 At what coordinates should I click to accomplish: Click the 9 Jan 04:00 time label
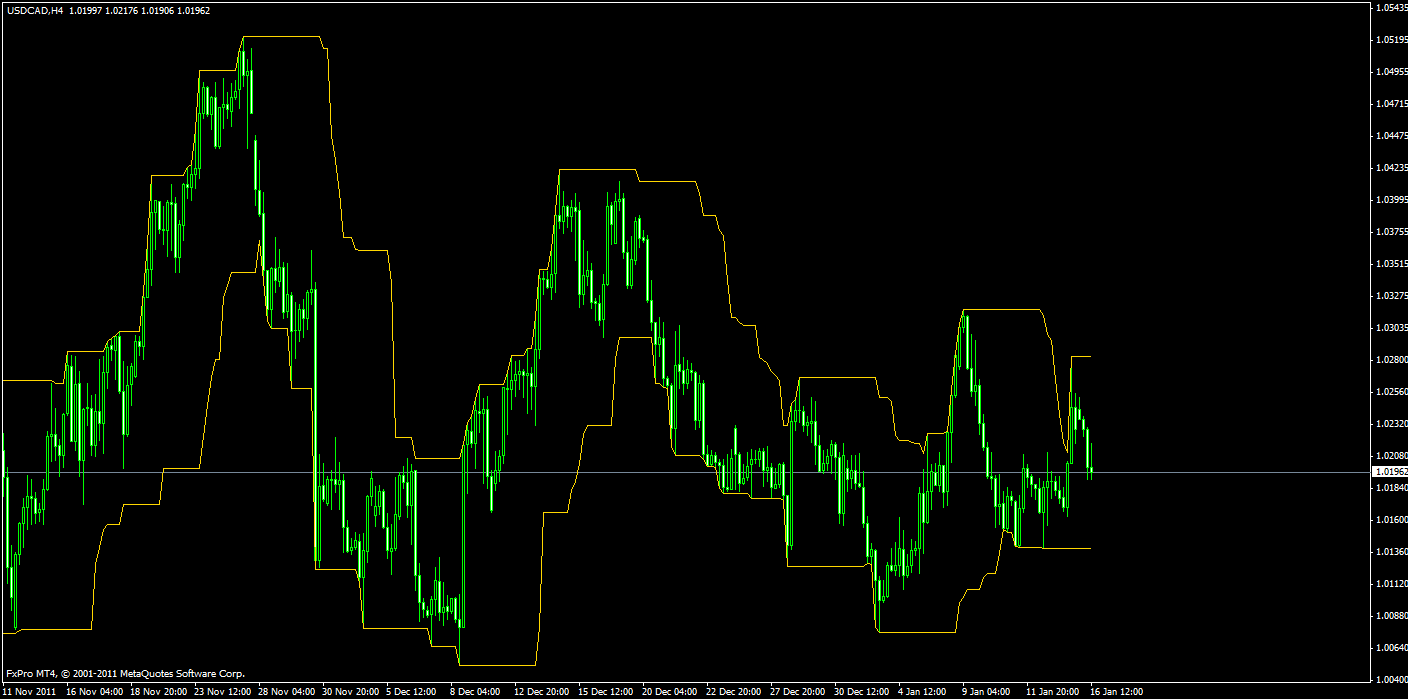(x=988, y=691)
